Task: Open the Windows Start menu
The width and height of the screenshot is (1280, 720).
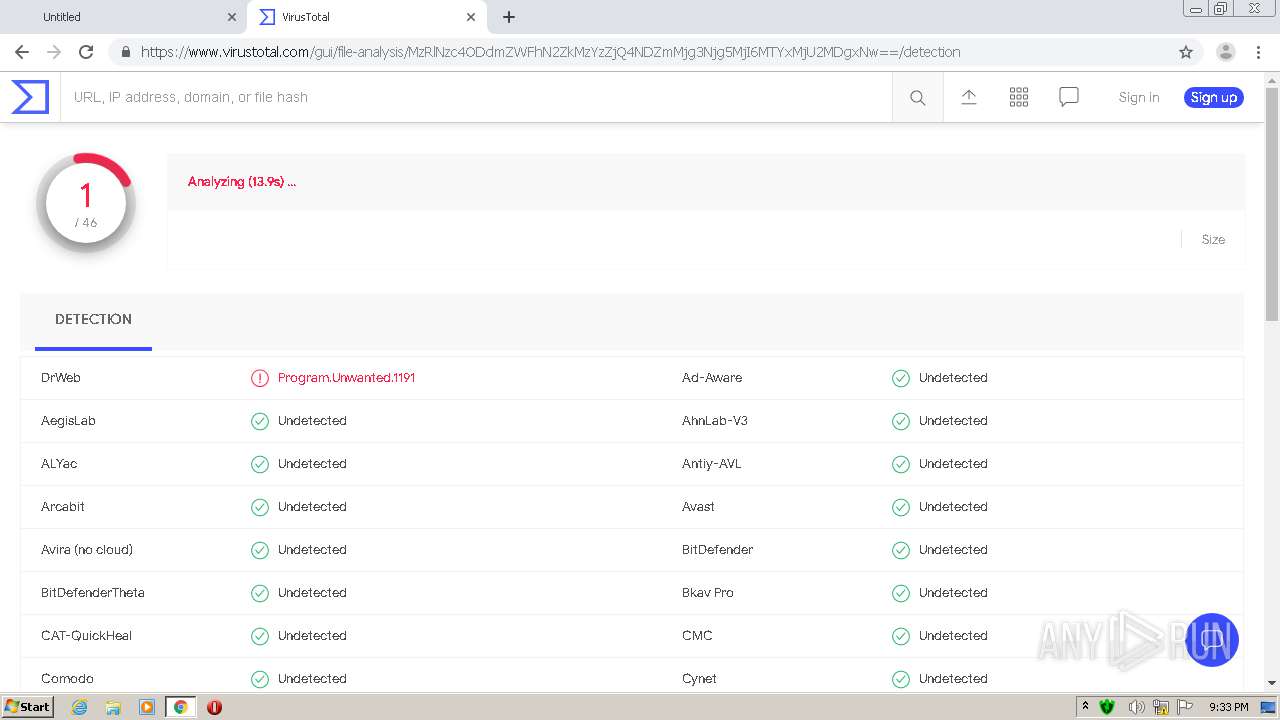Action: 28,707
